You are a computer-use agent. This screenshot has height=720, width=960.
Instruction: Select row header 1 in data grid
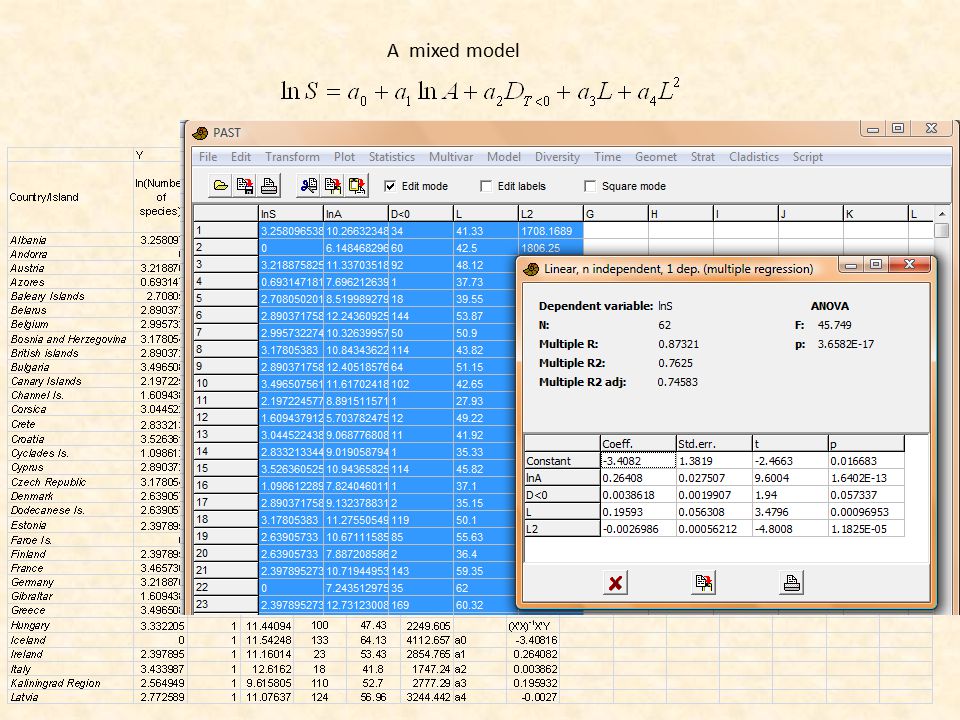[225, 231]
